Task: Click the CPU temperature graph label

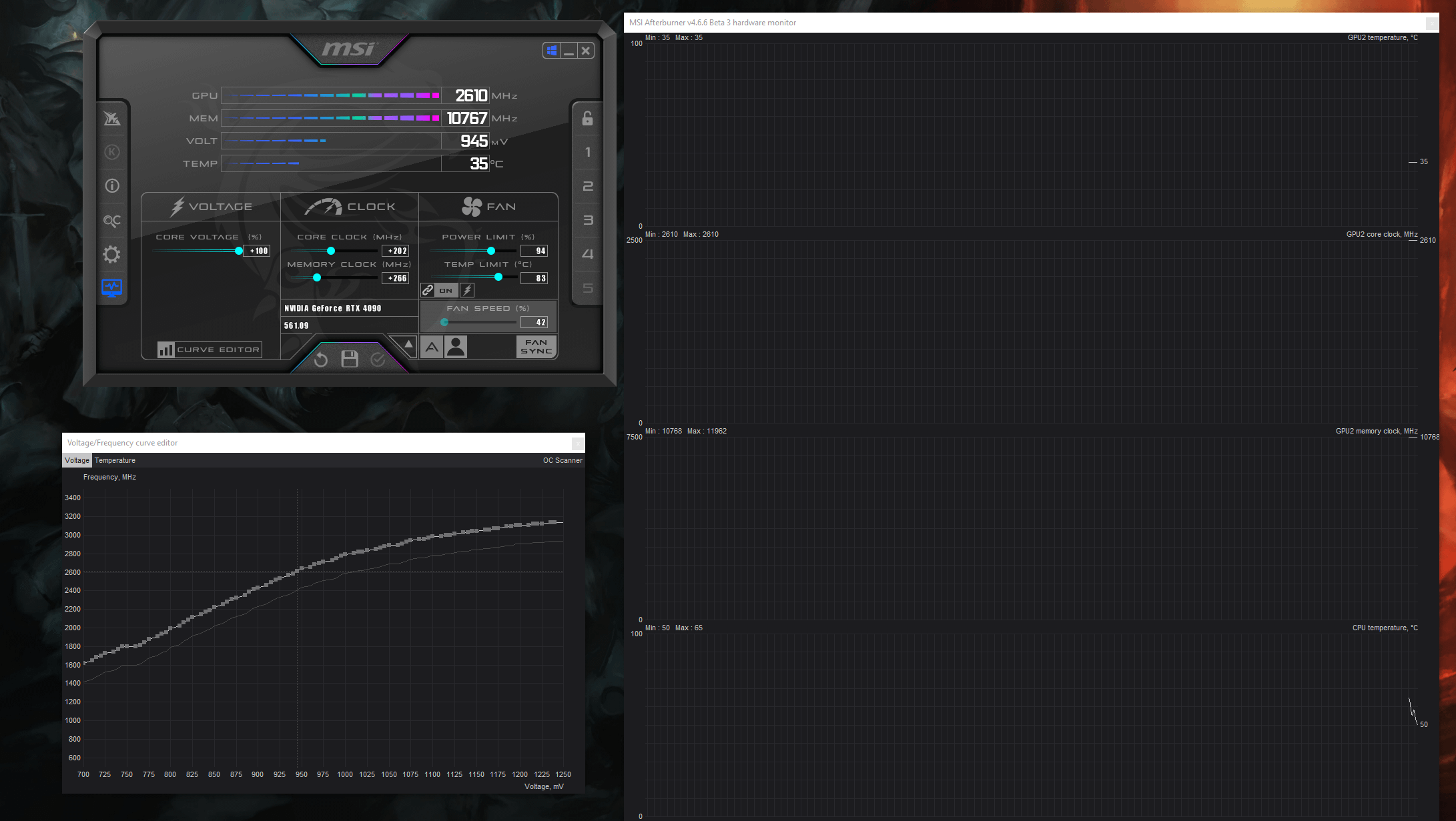Action: 1385,628
